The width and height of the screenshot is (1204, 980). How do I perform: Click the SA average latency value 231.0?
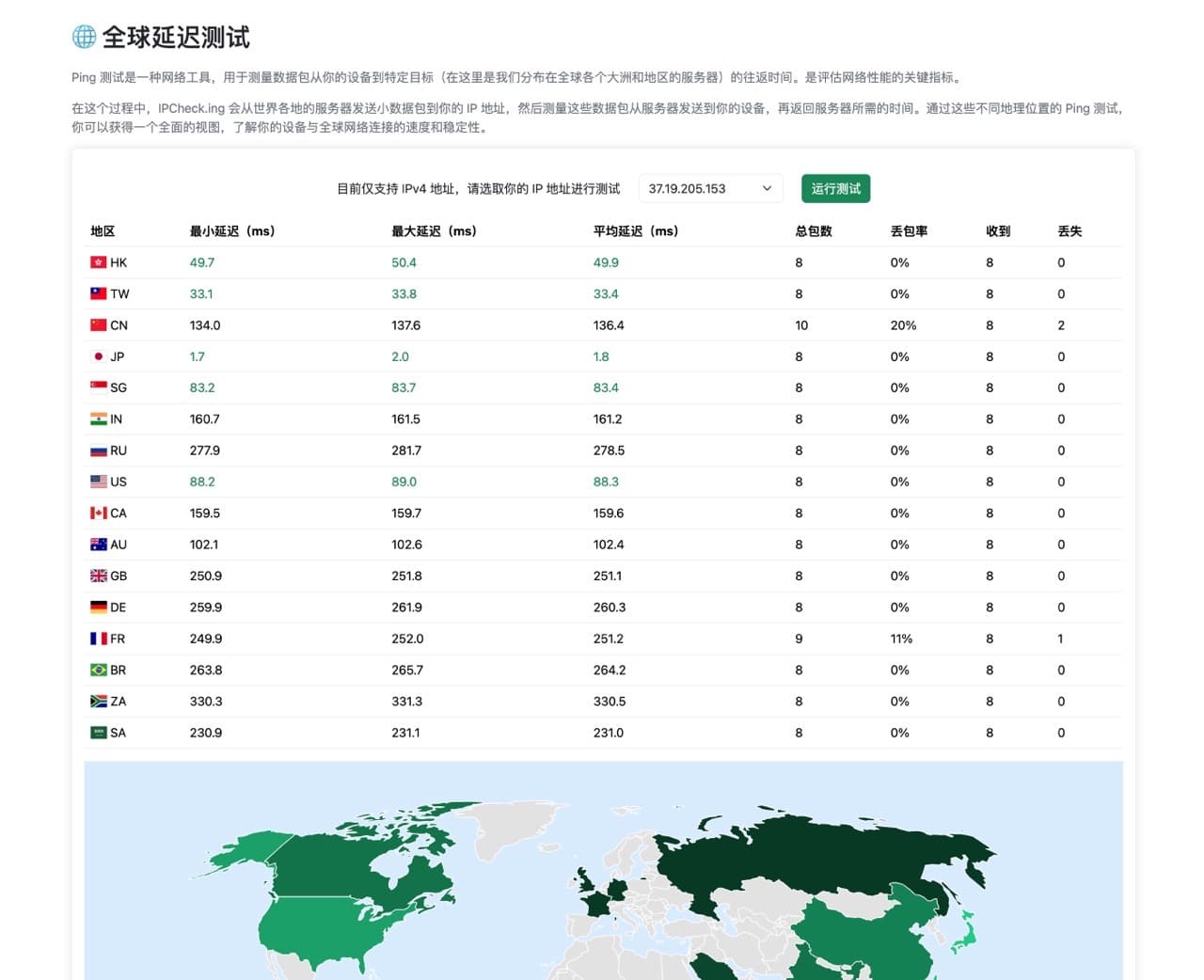609,733
